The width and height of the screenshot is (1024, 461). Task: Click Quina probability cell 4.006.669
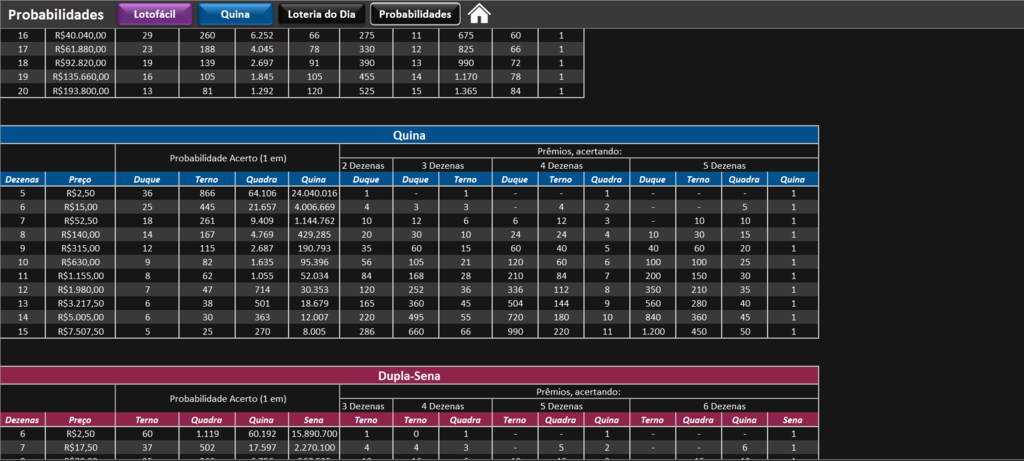pyautogui.click(x=314, y=207)
